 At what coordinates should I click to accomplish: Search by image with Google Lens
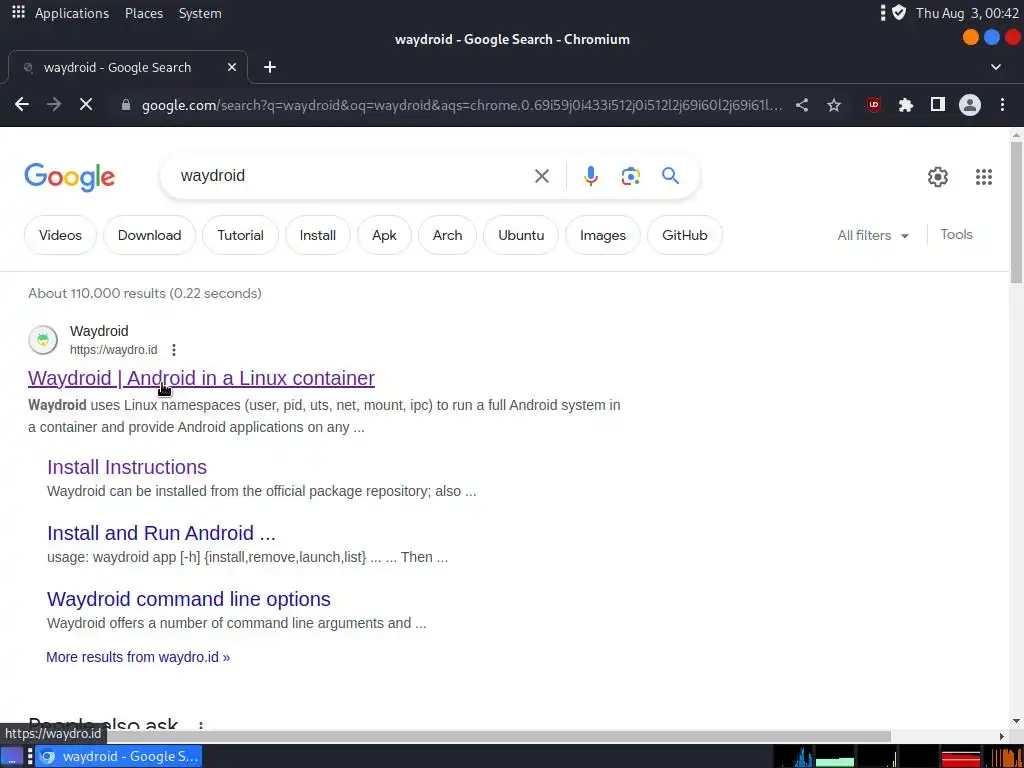click(630, 176)
